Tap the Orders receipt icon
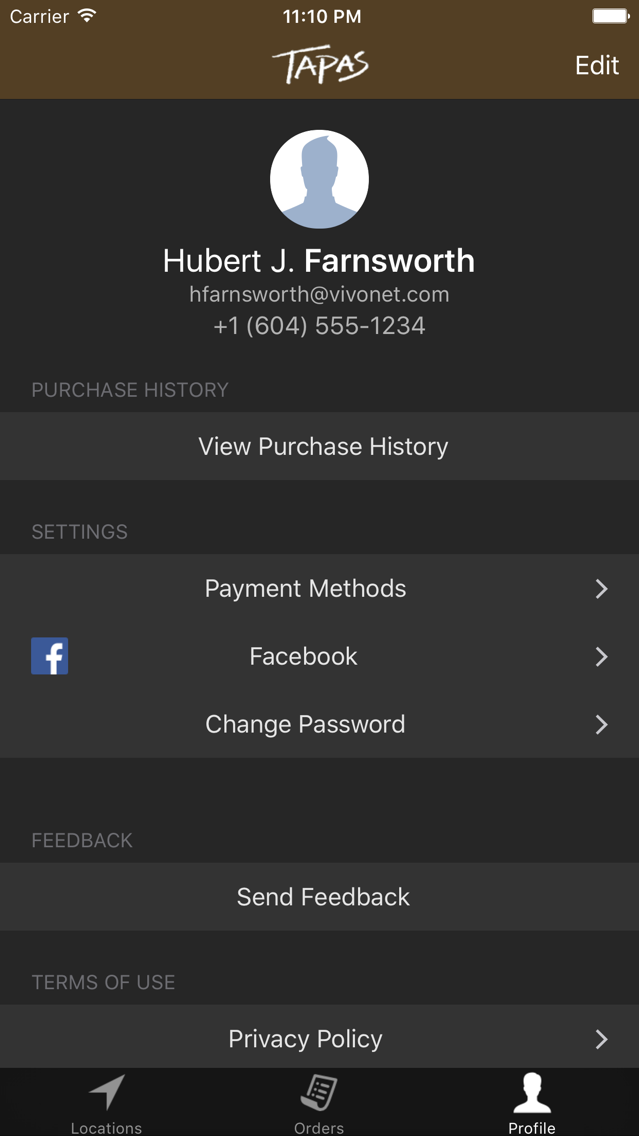Screen dimensions: 639x1136 (x=319, y=1093)
